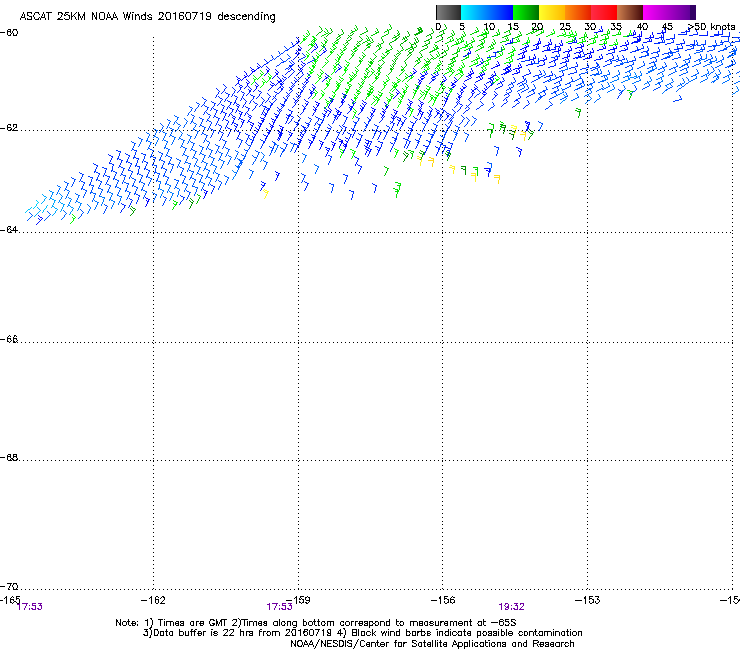Click the note '3)Data buffer is 22 hrs from 20160719'
The height and width of the screenshot is (650, 740).
tap(237, 633)
